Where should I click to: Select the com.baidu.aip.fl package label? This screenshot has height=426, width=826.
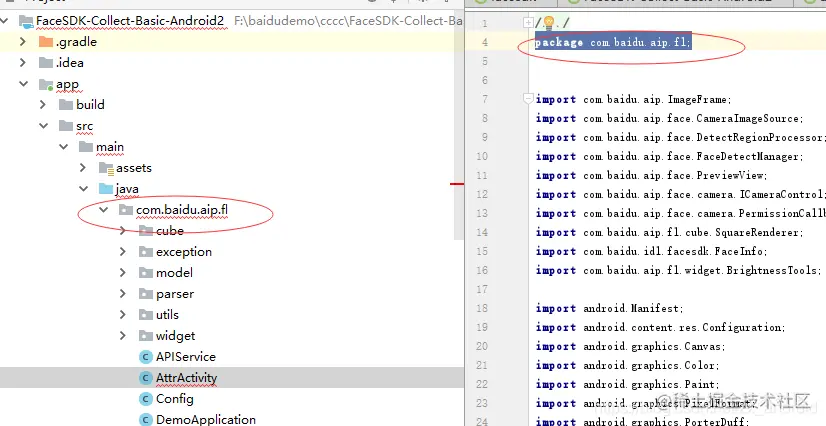click(182, 210)
